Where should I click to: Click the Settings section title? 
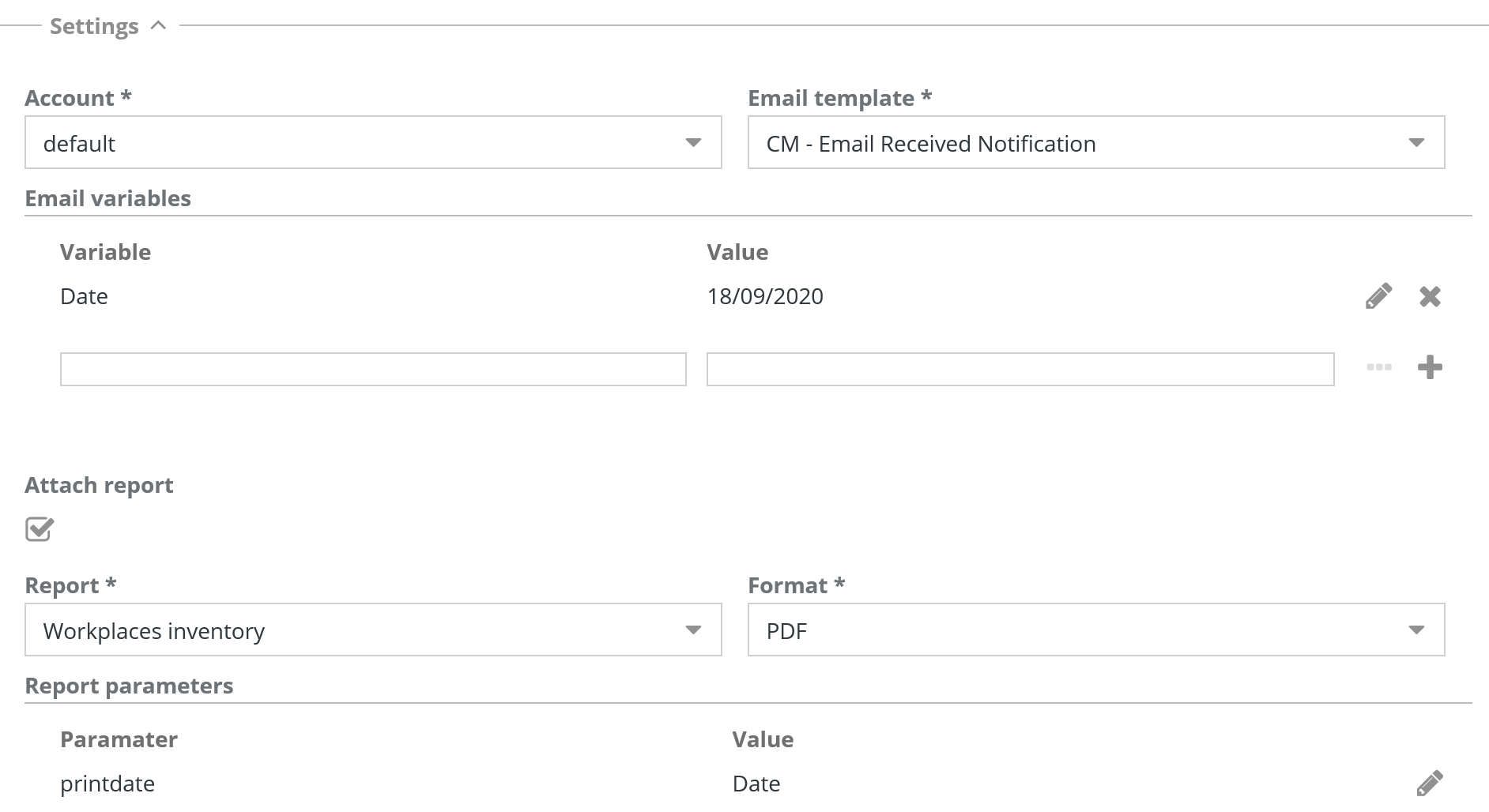[94, 26]
